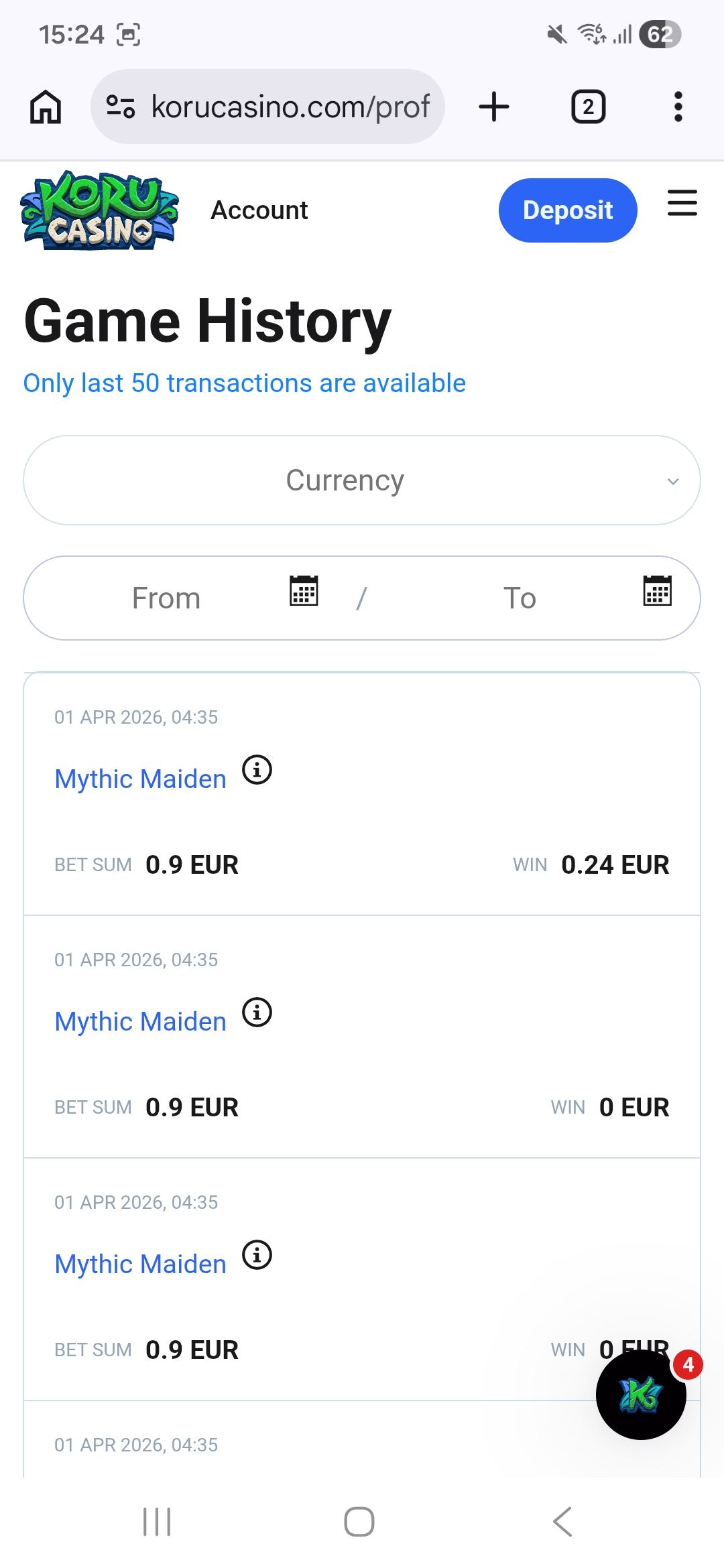The height and width of the screenshot is (1568, 724).
Task: Click the Deposit button
Action: pyautogui.click(x=568, y=210)
